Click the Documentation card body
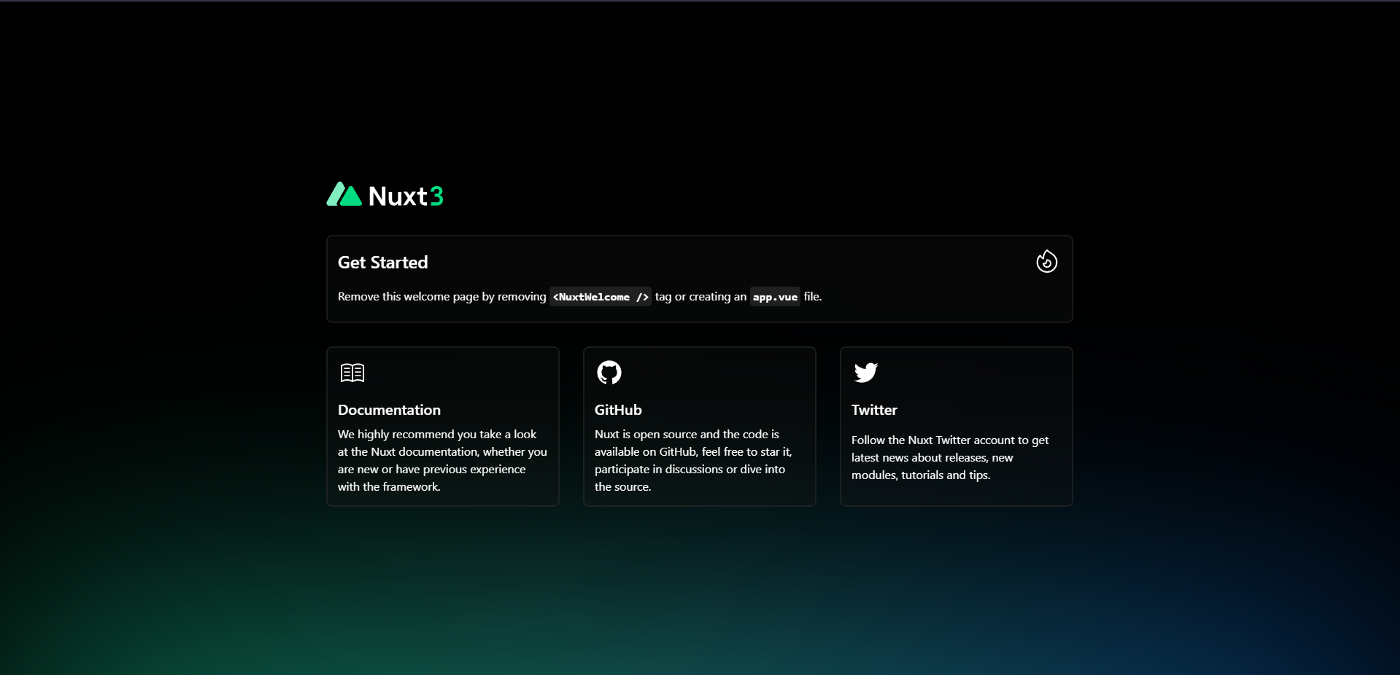 (x=443, y=459)
